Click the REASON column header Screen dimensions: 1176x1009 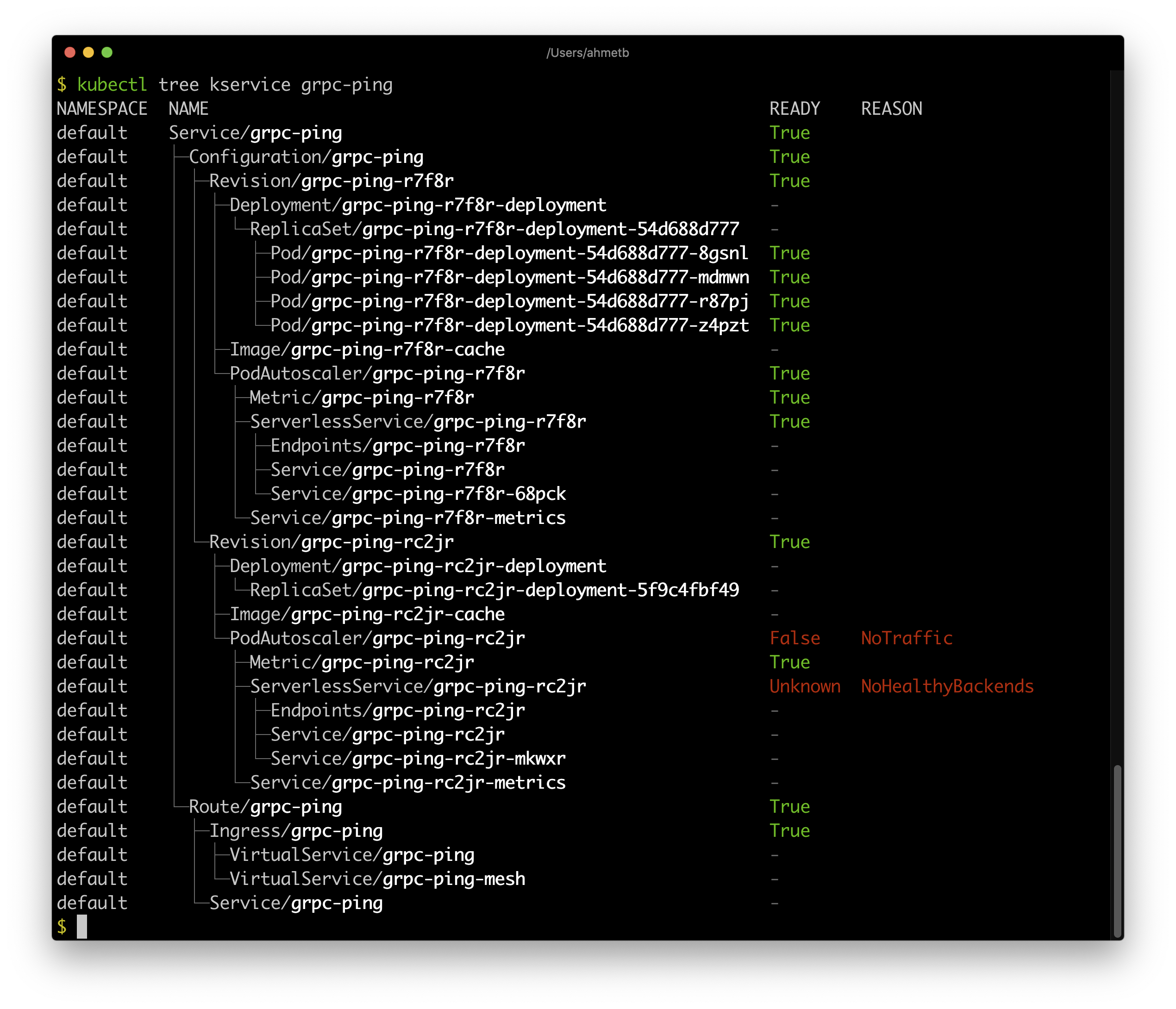click(891, 109)
